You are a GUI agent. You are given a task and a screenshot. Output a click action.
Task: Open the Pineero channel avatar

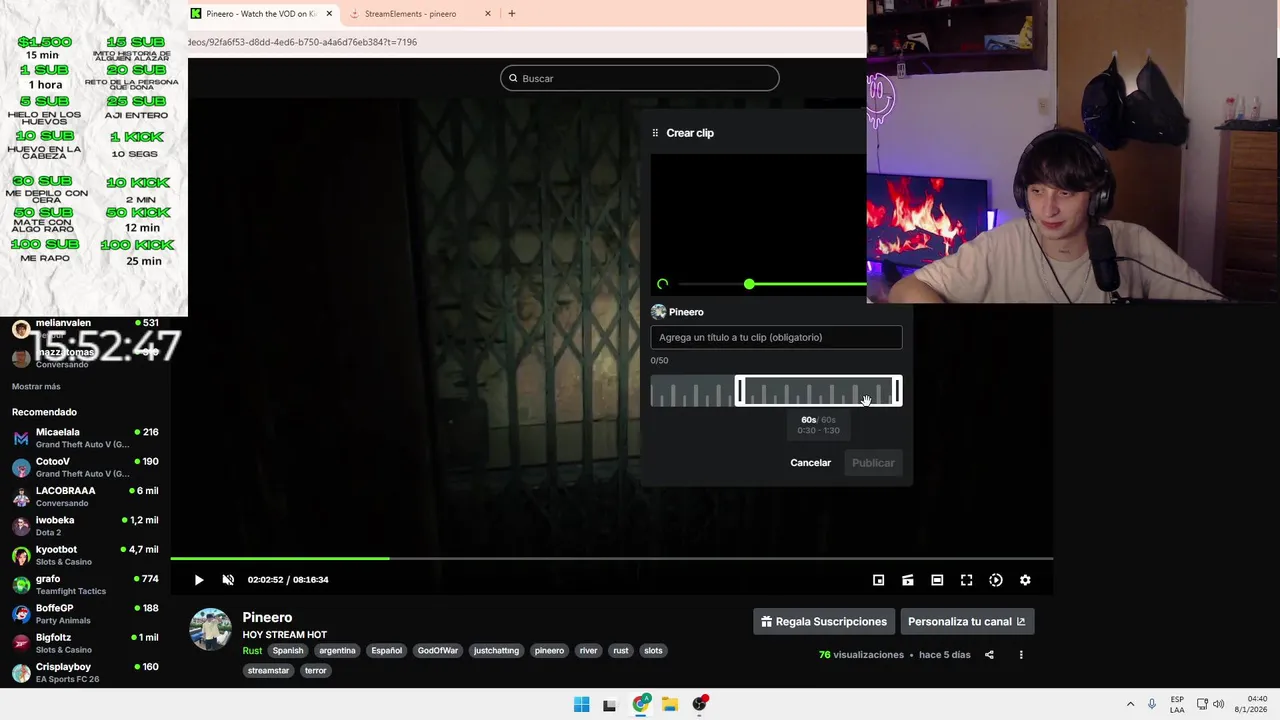point(211,629)
